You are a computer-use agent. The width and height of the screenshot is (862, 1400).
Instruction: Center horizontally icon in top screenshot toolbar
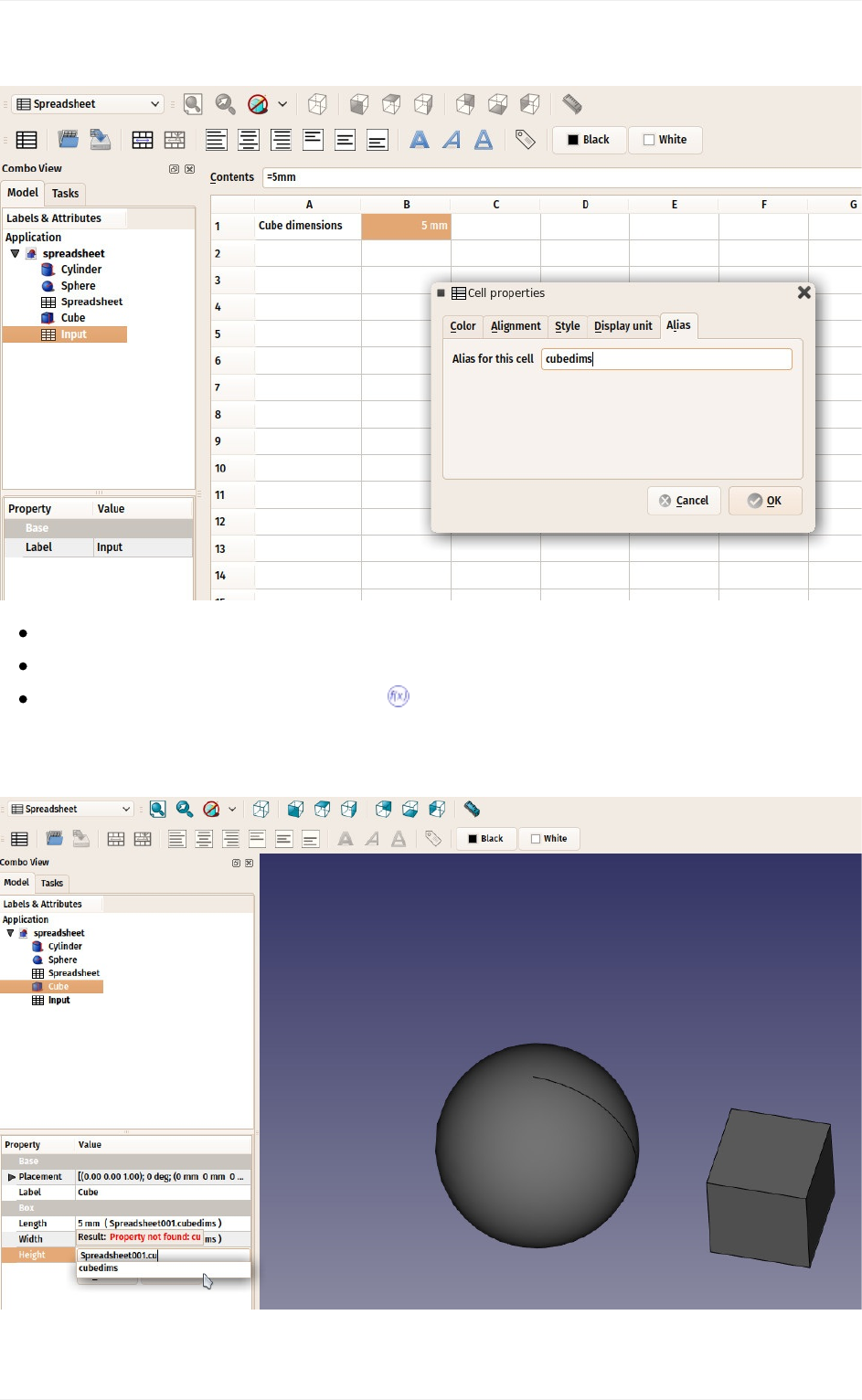249,140
